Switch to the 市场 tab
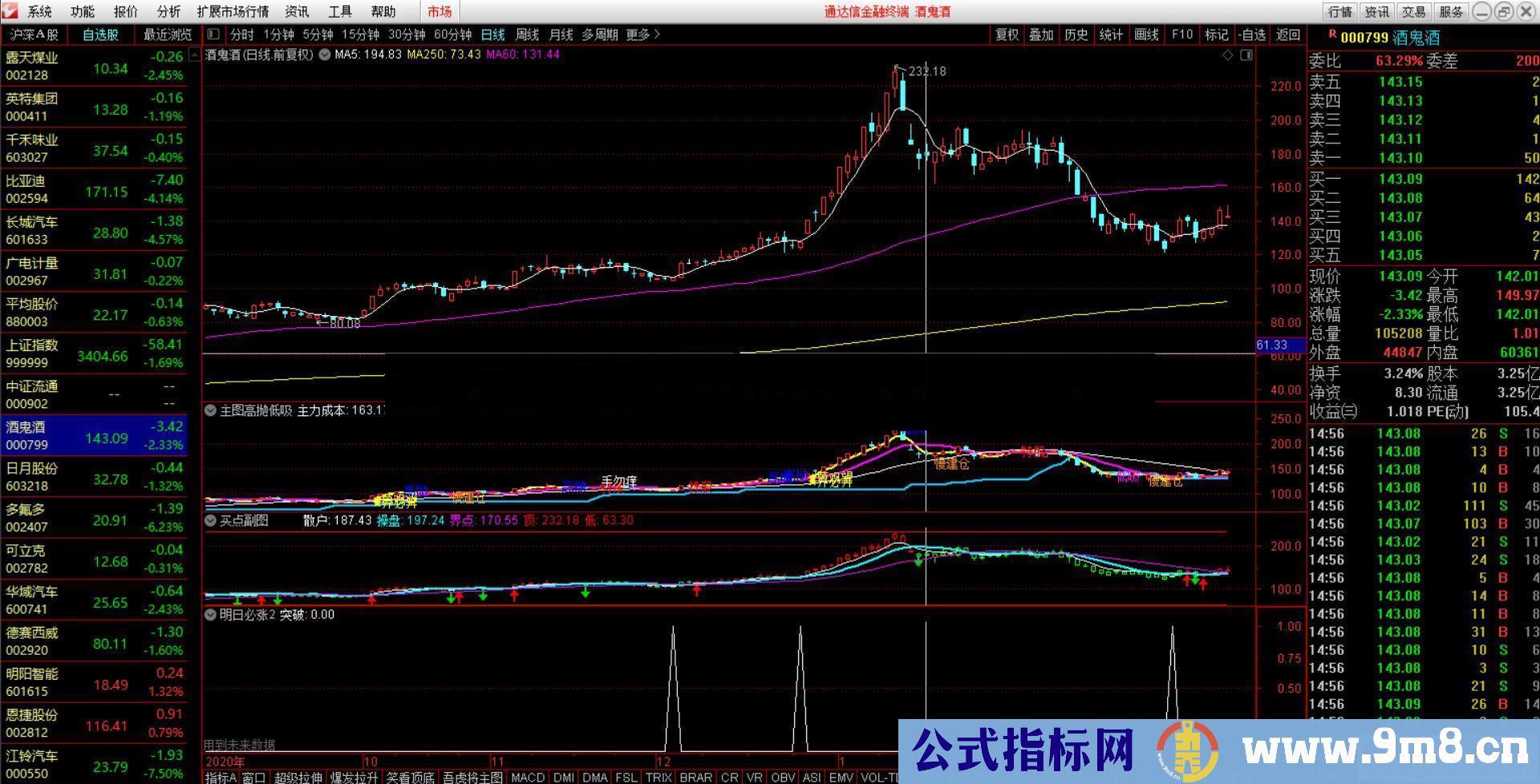 [440, 11]
